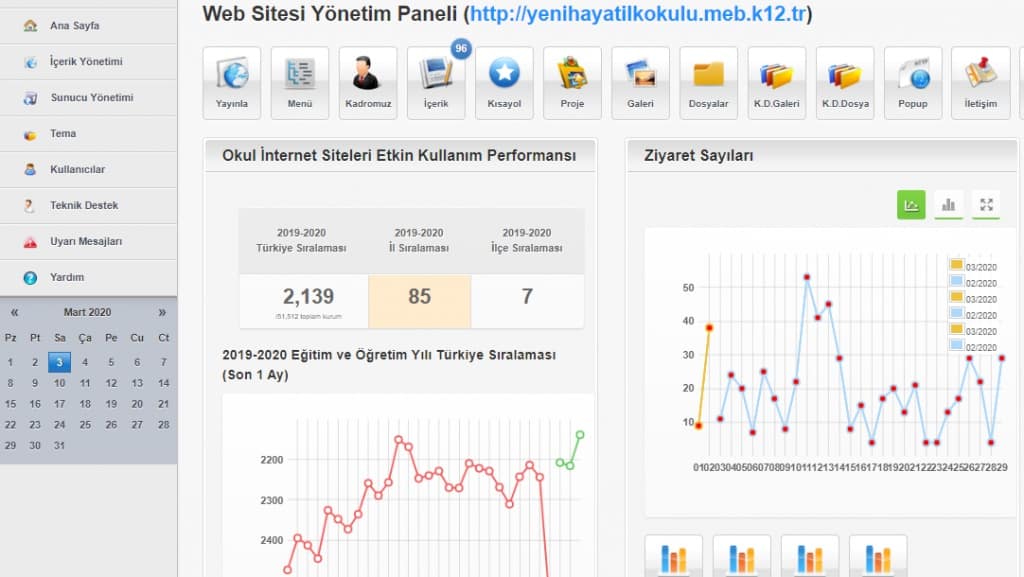Toggle fullscreen for the Ziyaret Sayıları chart
This screenshot has width=1024, height=577.
[x=986, y=205]
